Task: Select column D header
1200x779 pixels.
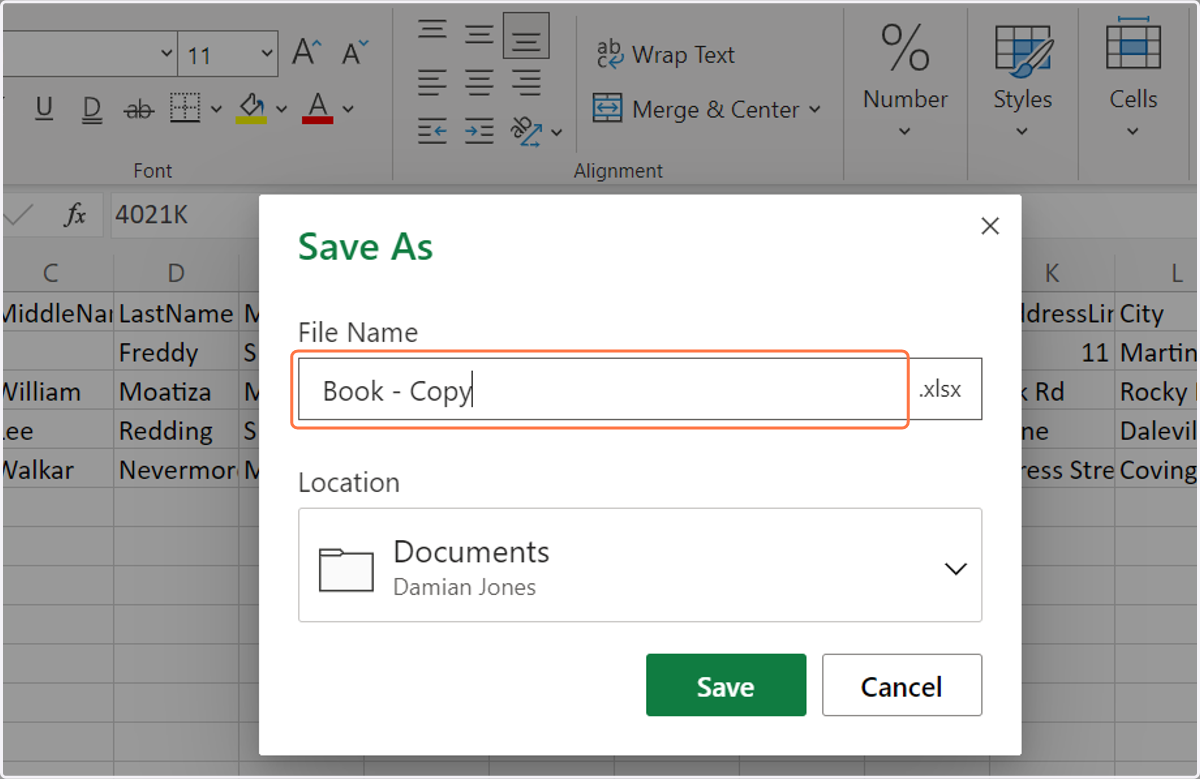Action: 176,273
